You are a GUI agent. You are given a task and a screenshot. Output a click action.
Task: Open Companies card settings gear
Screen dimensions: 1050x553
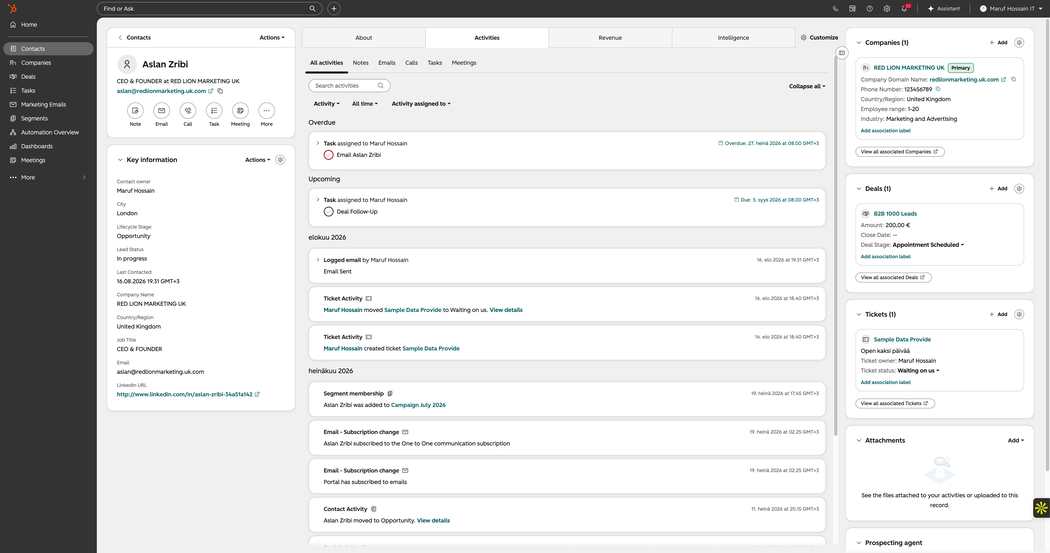coord(1019,43)
